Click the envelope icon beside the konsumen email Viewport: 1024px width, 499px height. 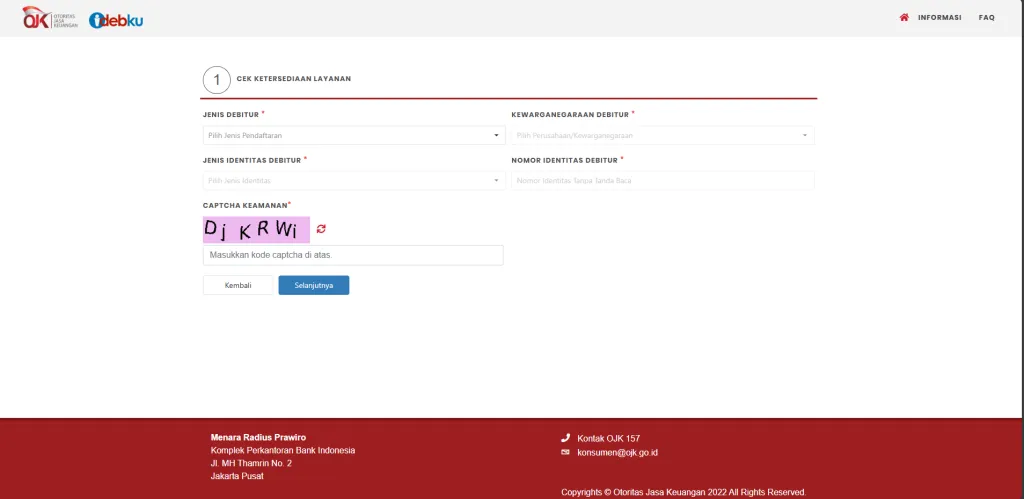point(566,452)
